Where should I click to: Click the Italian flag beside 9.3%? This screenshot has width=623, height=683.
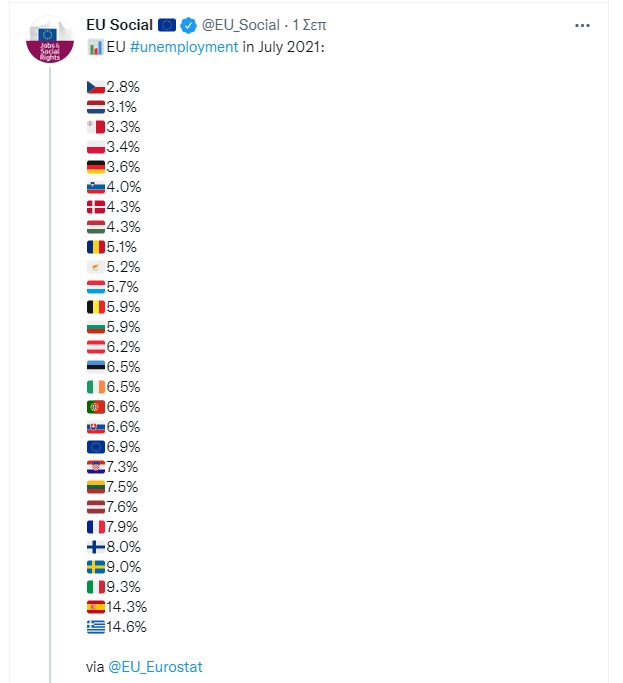click(96, 587)
